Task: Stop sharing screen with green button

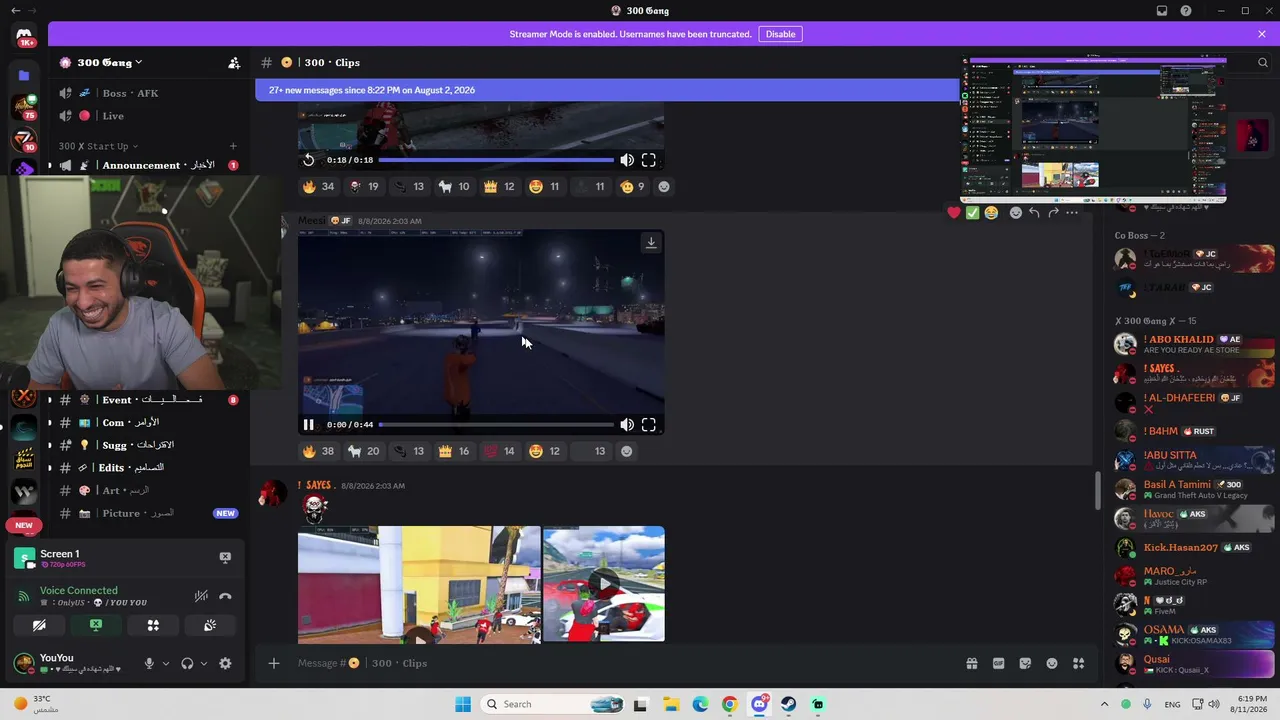Action: click(x=96, y=625)
